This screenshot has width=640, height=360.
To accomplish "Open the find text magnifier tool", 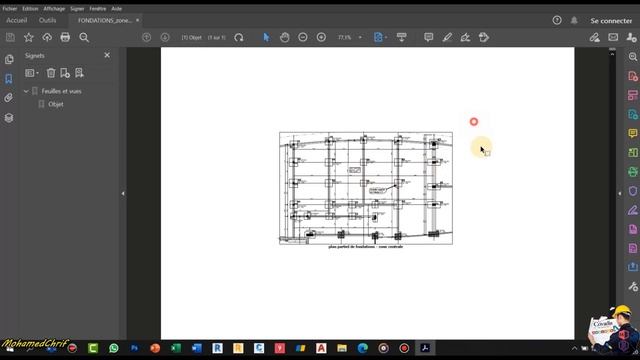I will pyautogui.click(x=84, y=38).
